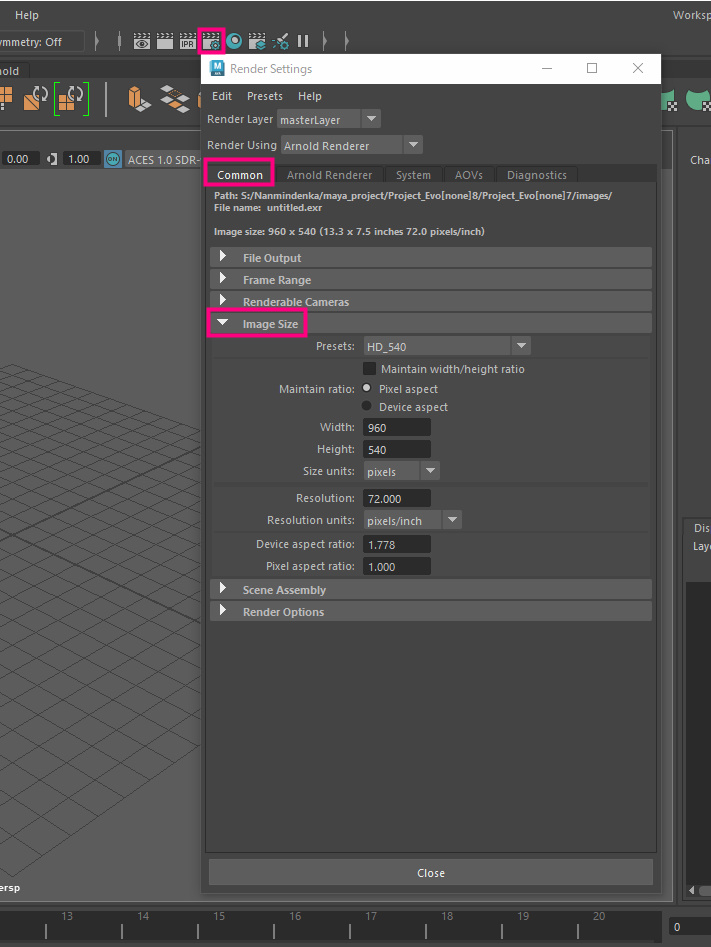711x947 pixels.
Task: Click the orange extruded box shelf icon
Action: (x=139, y=98)
